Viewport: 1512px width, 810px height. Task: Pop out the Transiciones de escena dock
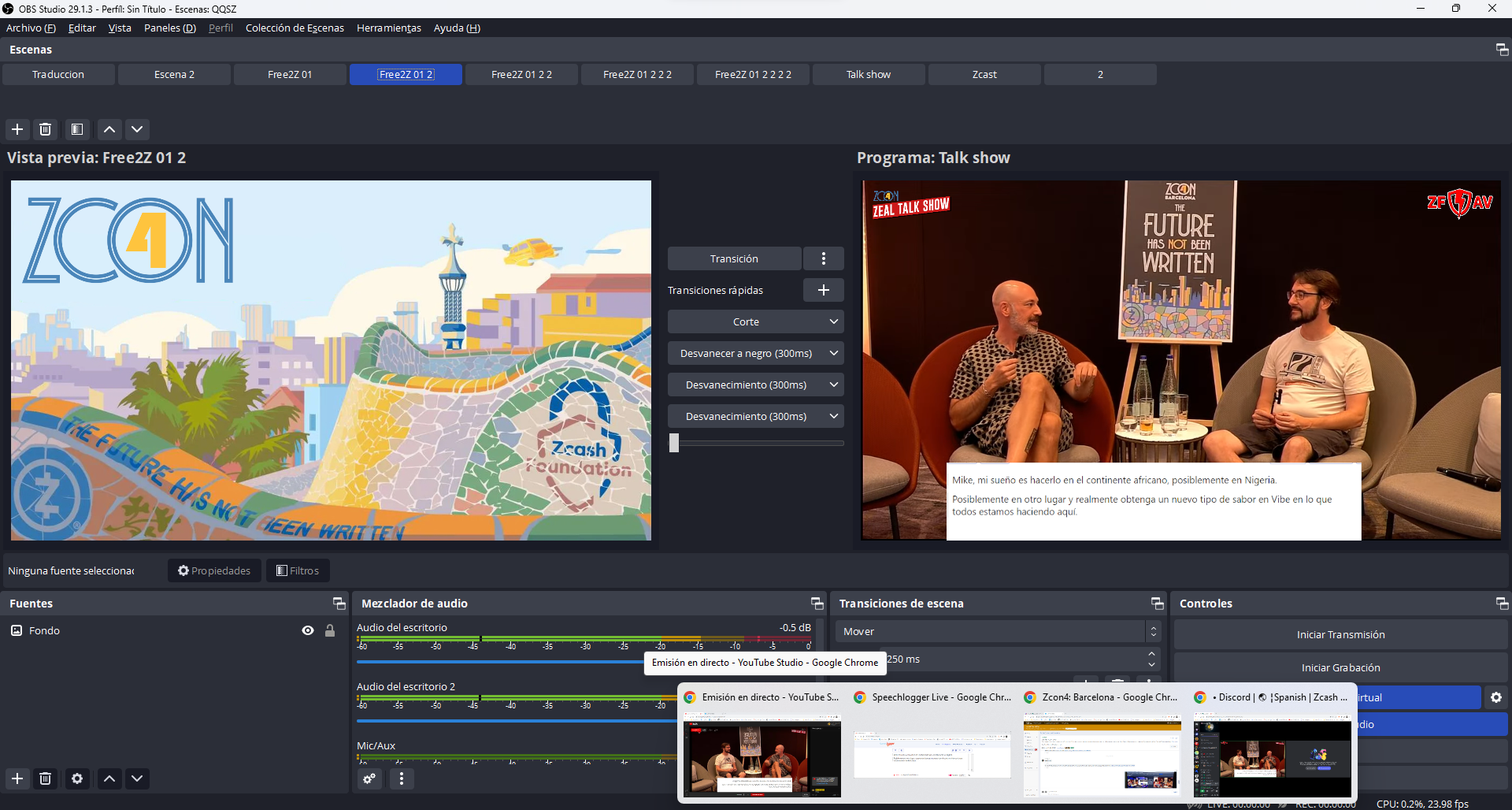pos(1157,604)
